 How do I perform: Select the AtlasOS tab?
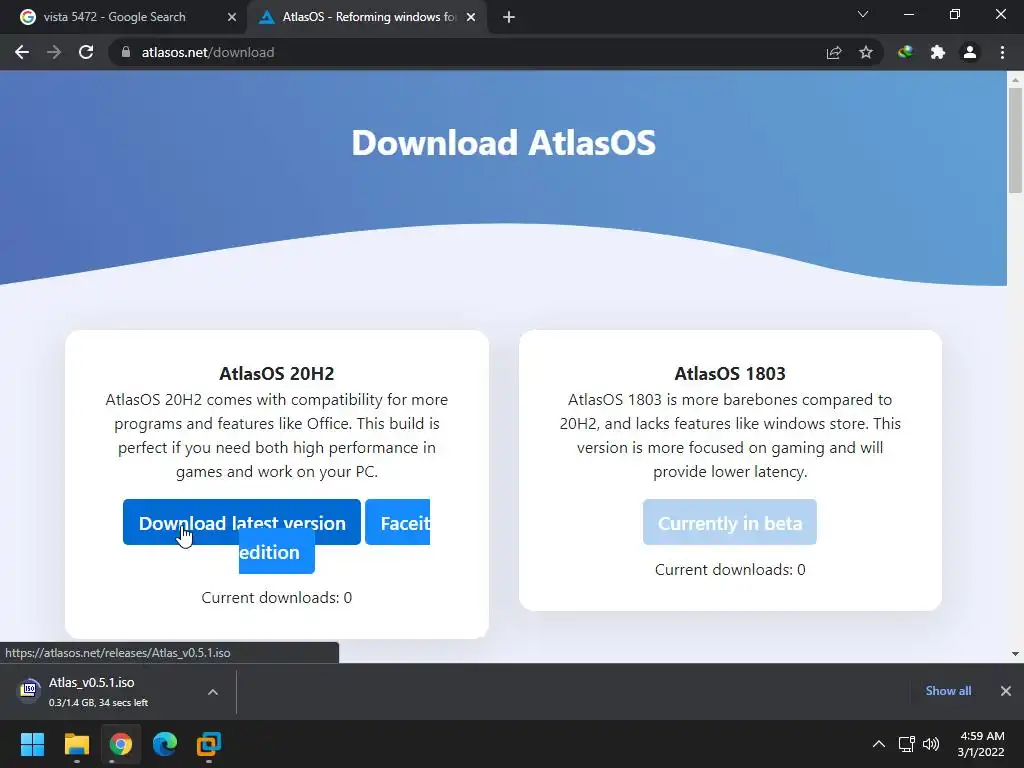[369, 17]
